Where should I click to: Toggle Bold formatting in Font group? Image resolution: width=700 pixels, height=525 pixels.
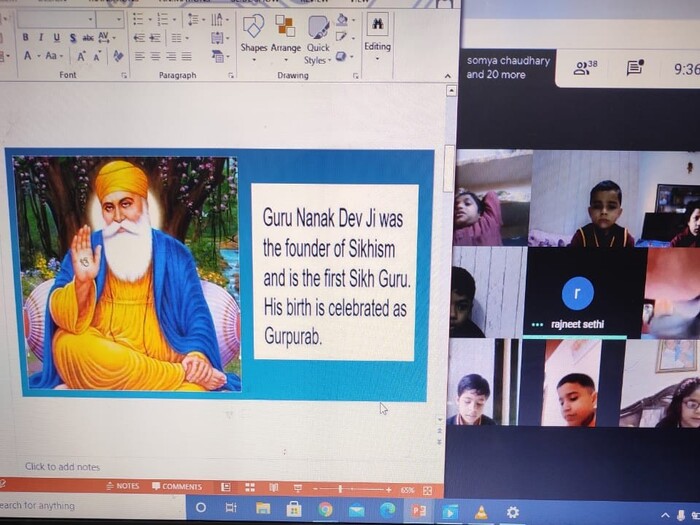pyautogui.click(x=25, y=38)
